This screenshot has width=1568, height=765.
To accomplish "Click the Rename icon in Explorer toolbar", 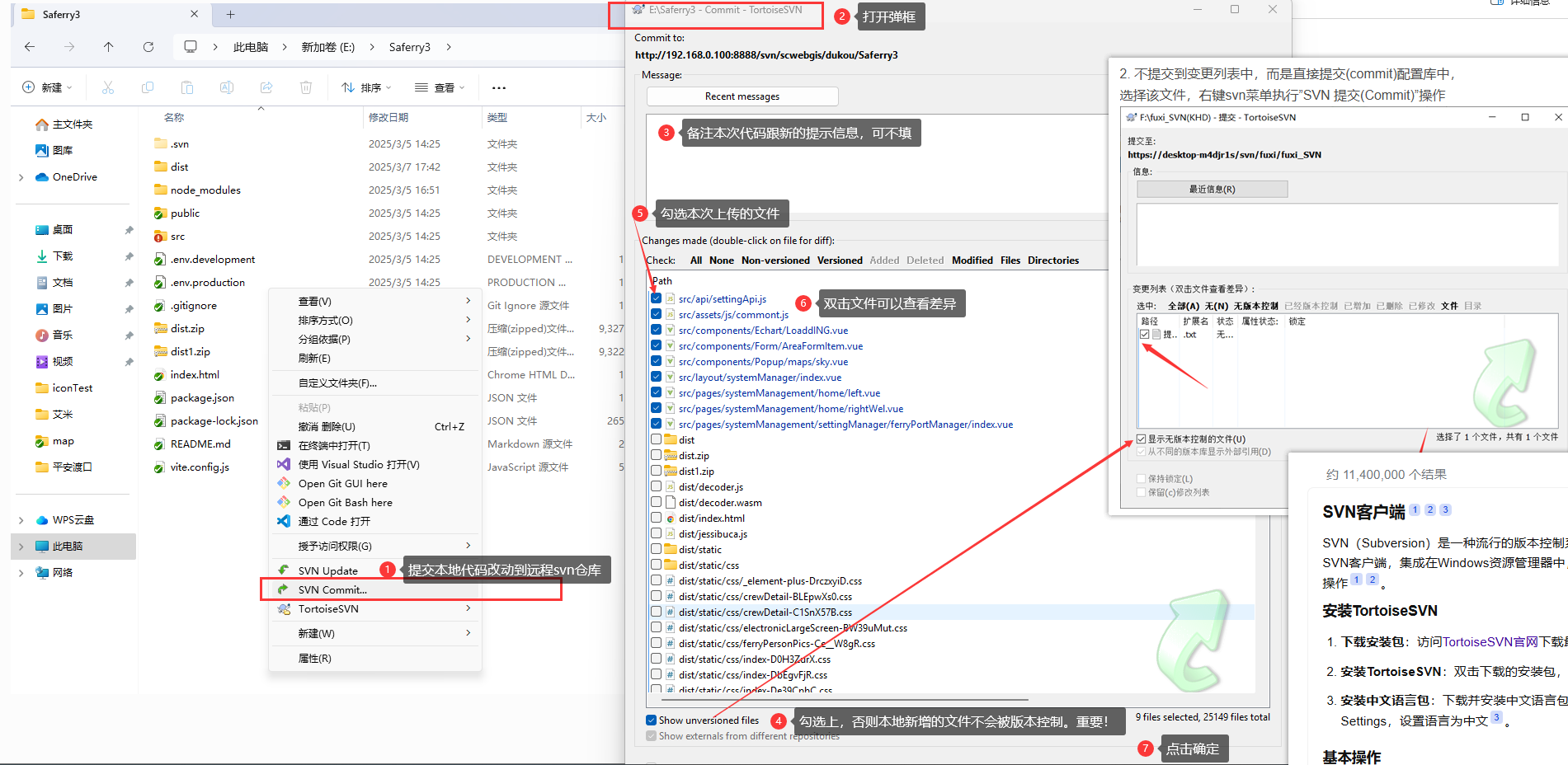I will [227, 87].
